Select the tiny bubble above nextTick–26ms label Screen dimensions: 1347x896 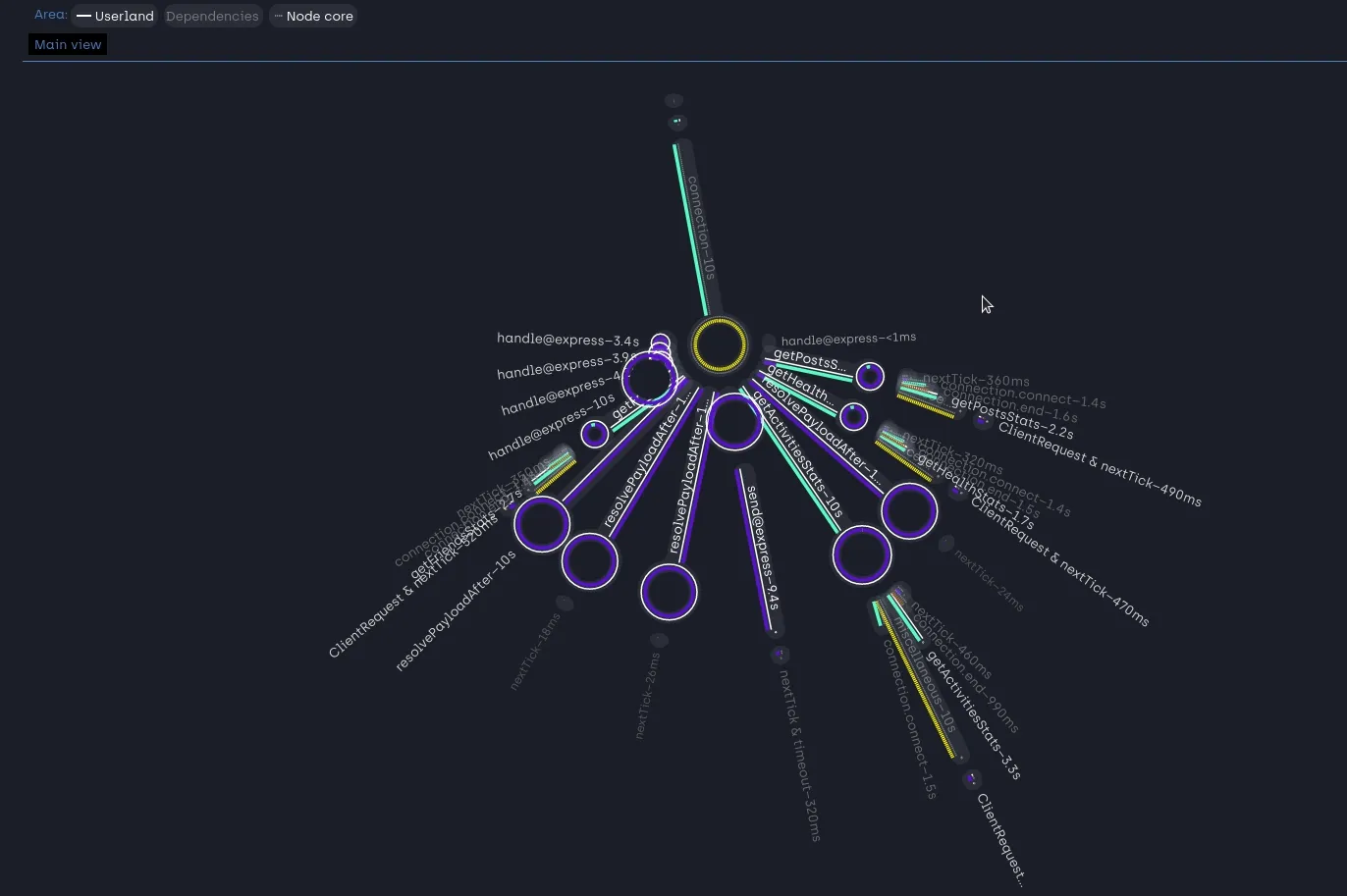(659, 641)
